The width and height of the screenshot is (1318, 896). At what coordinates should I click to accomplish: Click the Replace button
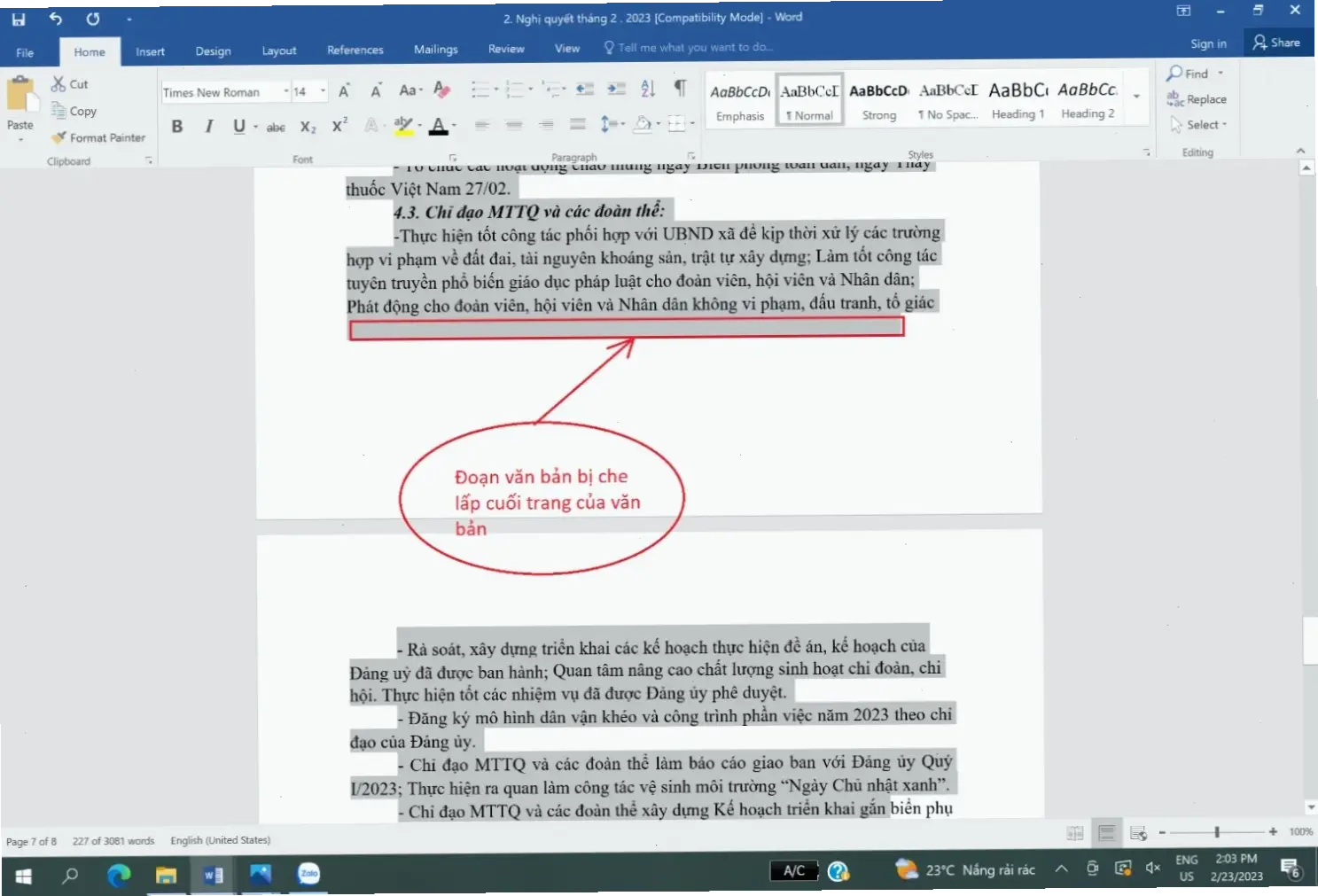click(1197, 99)
